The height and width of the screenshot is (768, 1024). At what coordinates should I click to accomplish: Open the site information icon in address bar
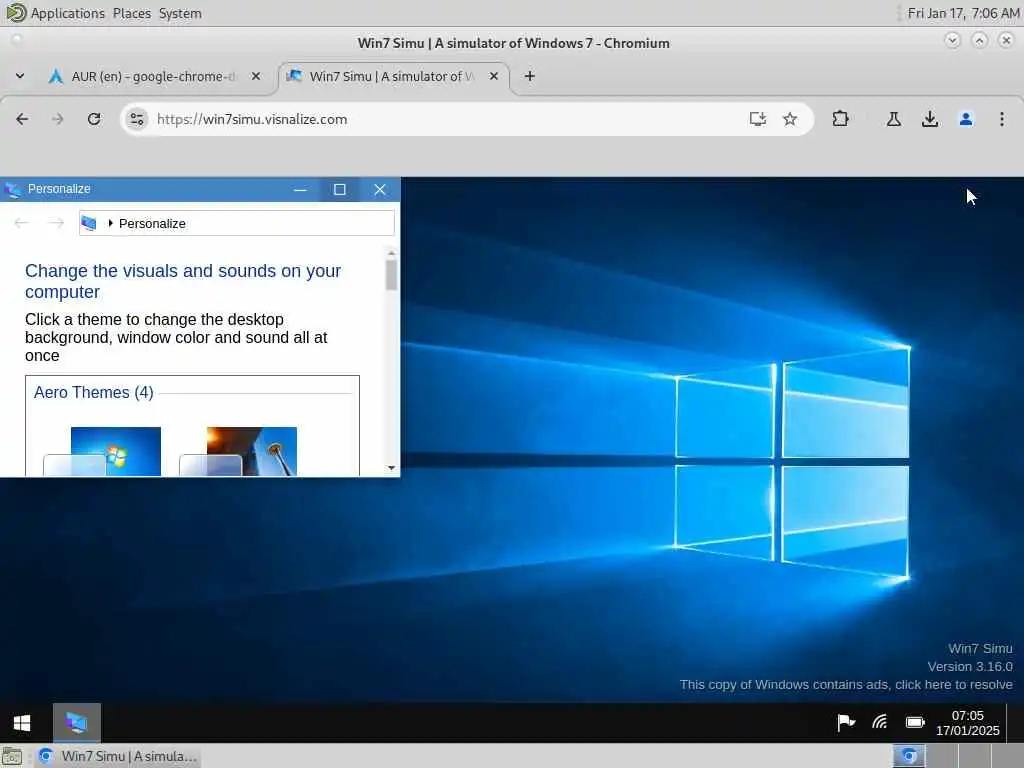click(x=137, y=119)
